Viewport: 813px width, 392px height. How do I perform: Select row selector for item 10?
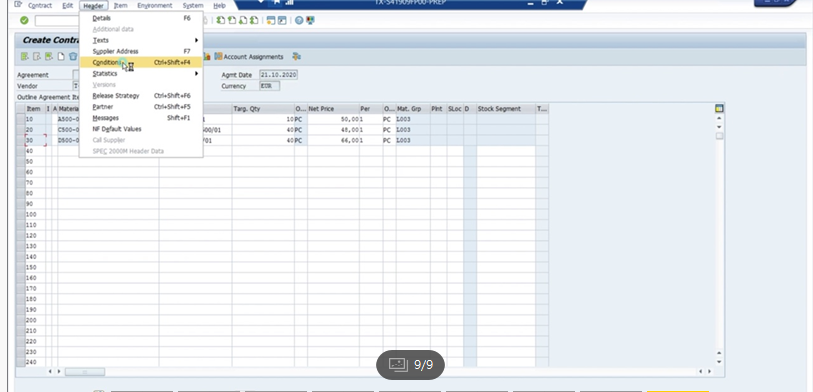(x=20, y=119)
